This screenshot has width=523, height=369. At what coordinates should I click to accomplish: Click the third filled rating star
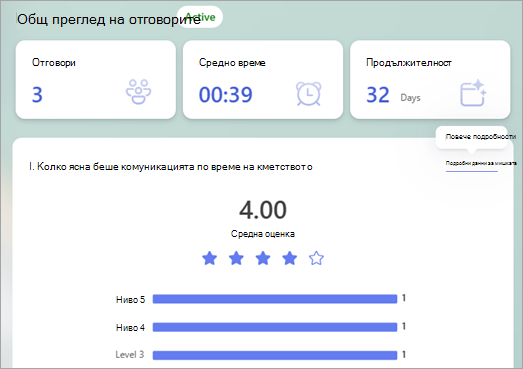(263, 258)
